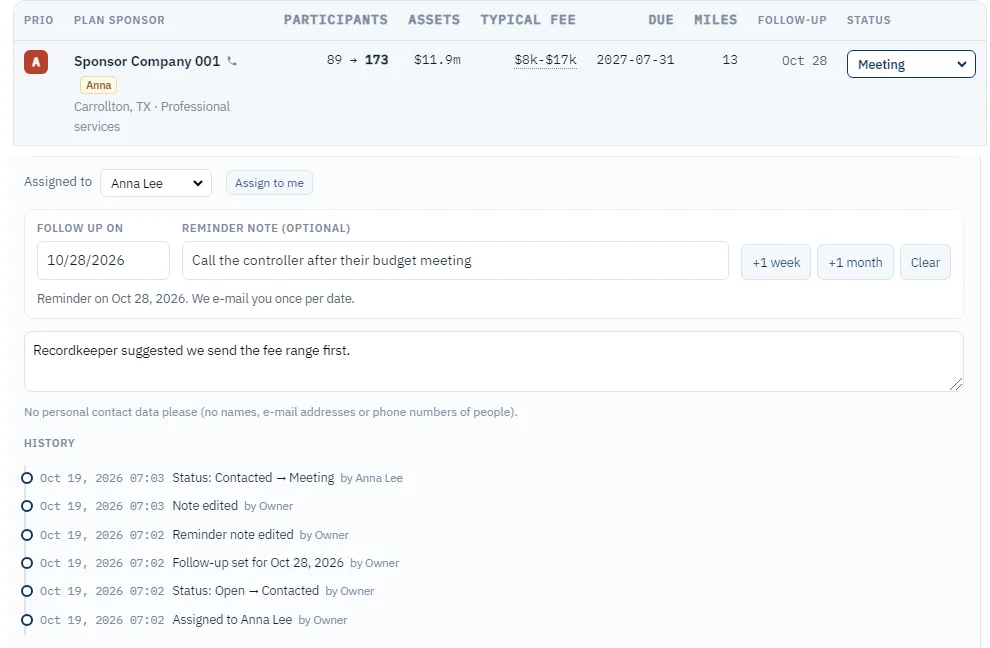Click the Anna tag under the sponsor name
Screen dimensions: 990x648
click(x=98, y=85)
